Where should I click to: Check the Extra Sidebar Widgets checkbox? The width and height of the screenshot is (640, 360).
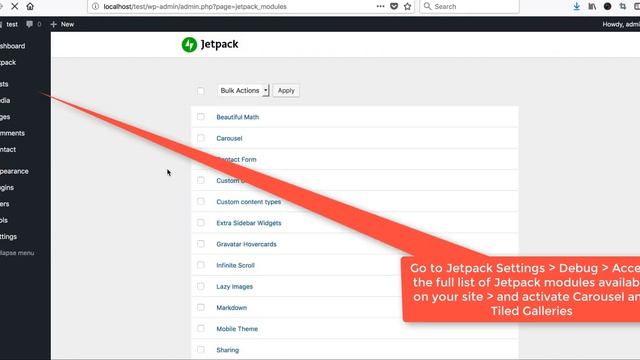200,222
